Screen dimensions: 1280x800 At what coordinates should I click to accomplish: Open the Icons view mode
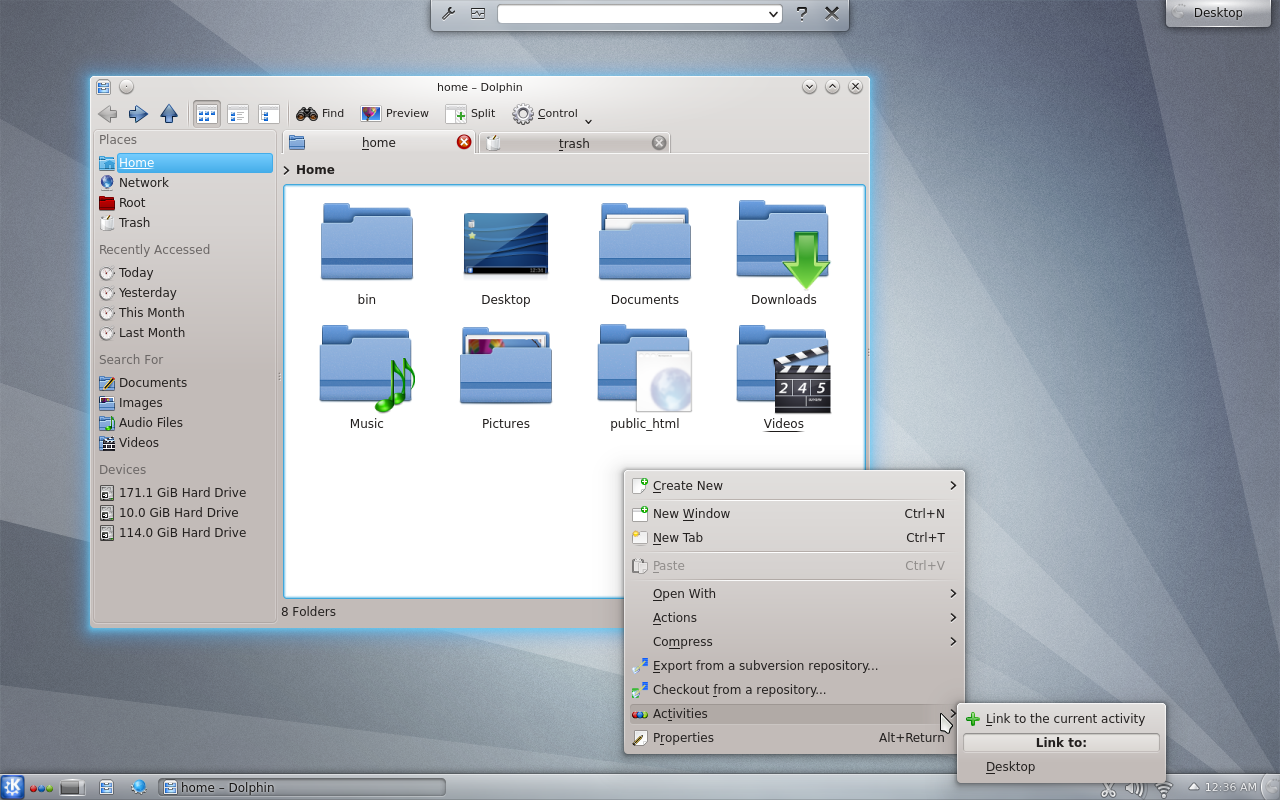click(x=206, y=113)
